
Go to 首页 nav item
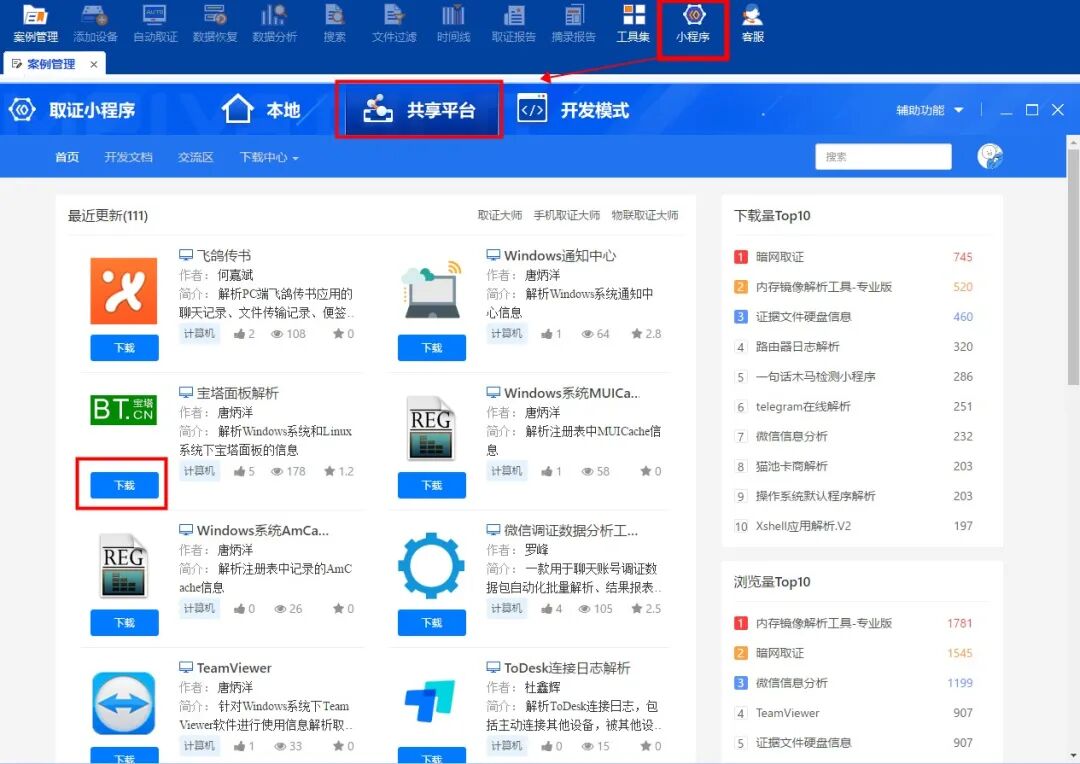(67, 157)
